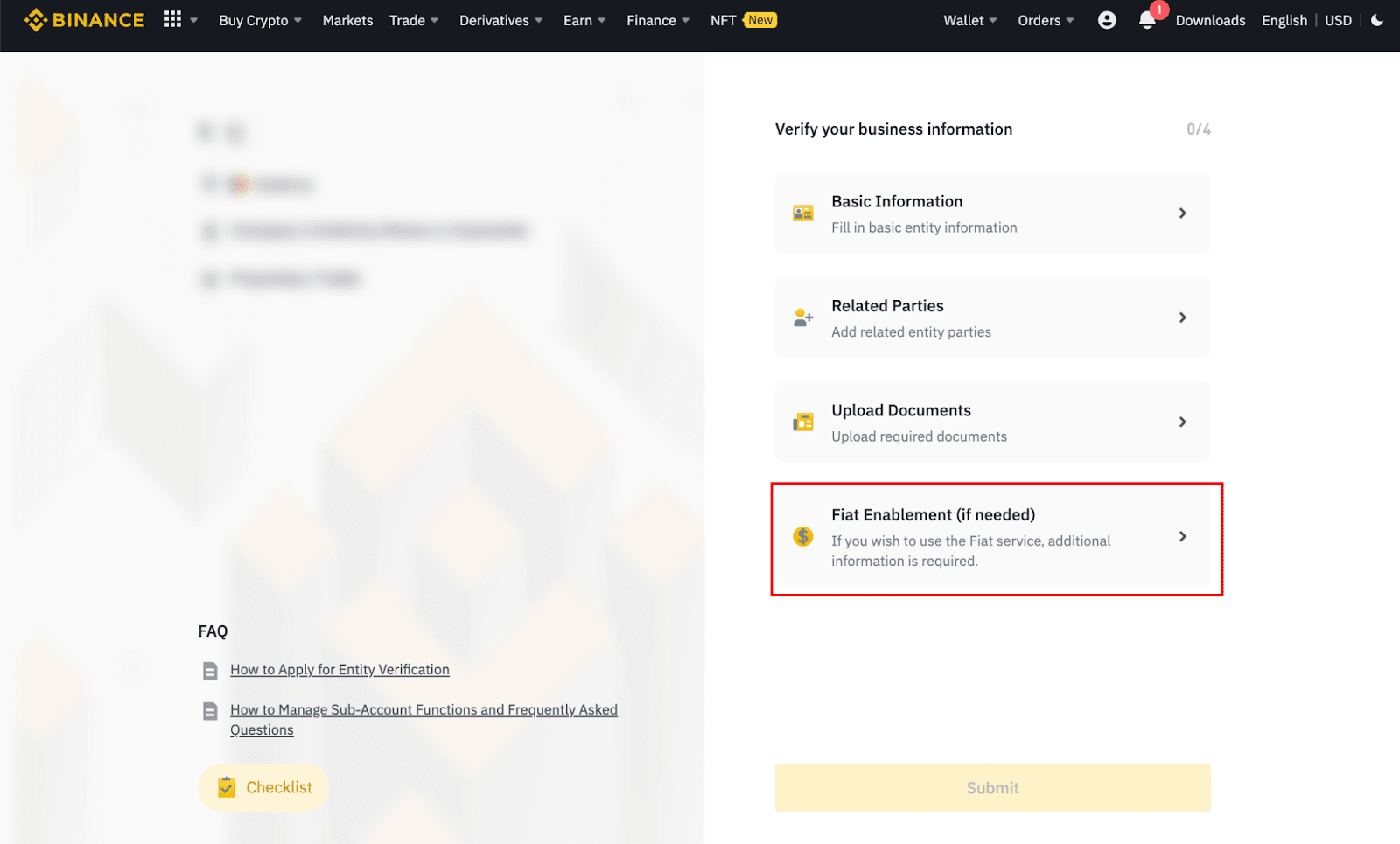Click the Fiat service additional information description
The width and height of the screenshot is (1400, 844).
970,551
